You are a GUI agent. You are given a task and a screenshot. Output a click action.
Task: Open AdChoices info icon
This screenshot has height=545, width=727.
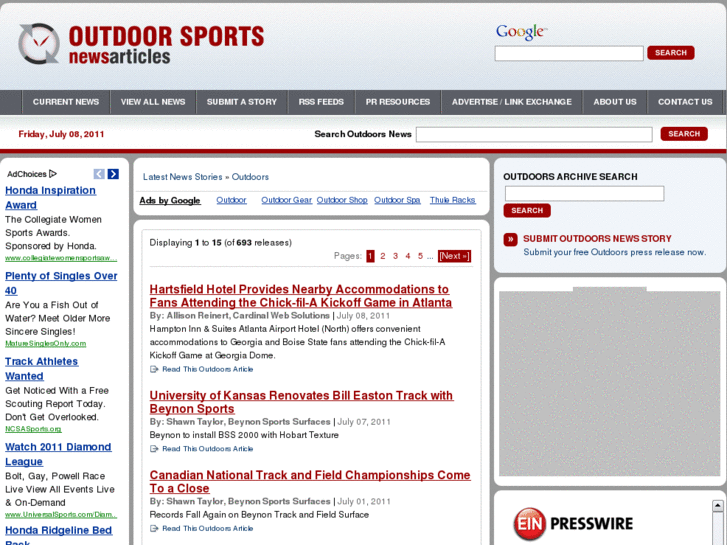point(53,174)
